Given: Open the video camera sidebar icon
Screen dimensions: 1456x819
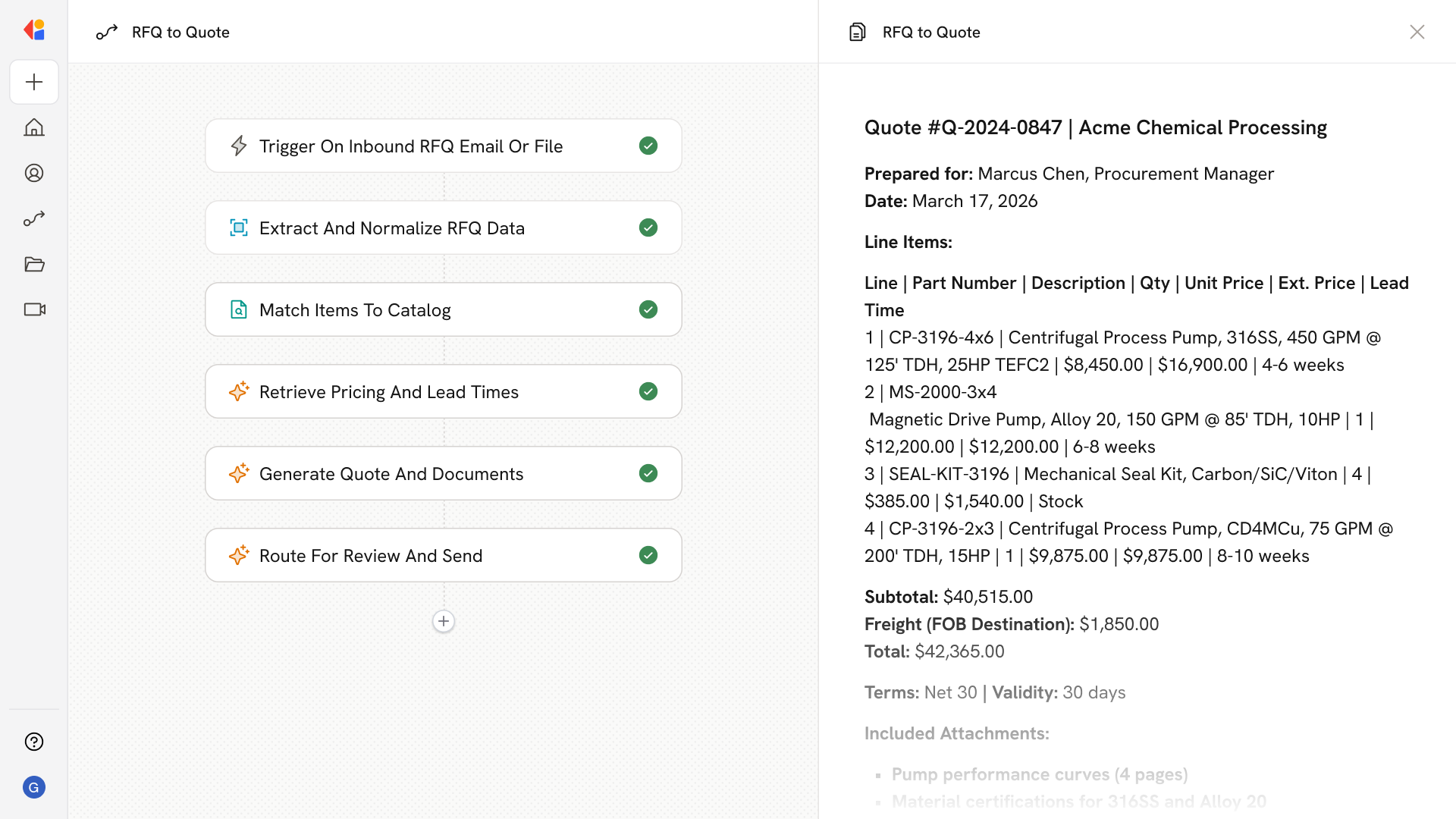Looking at the screenshot, I should pyautogui.click(x=34, y=309).
